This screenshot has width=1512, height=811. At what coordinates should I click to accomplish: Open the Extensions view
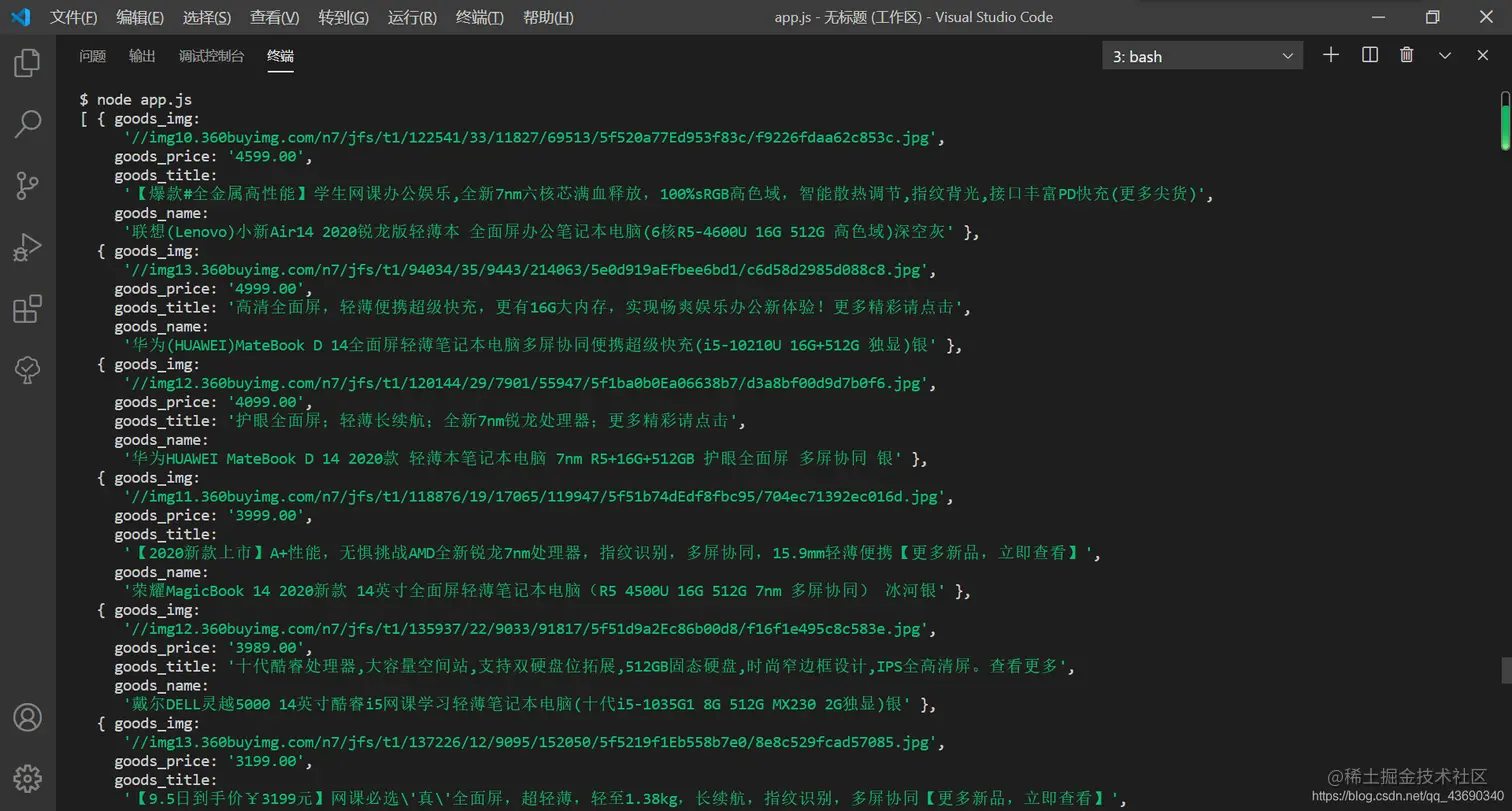(x=27, y=309)
